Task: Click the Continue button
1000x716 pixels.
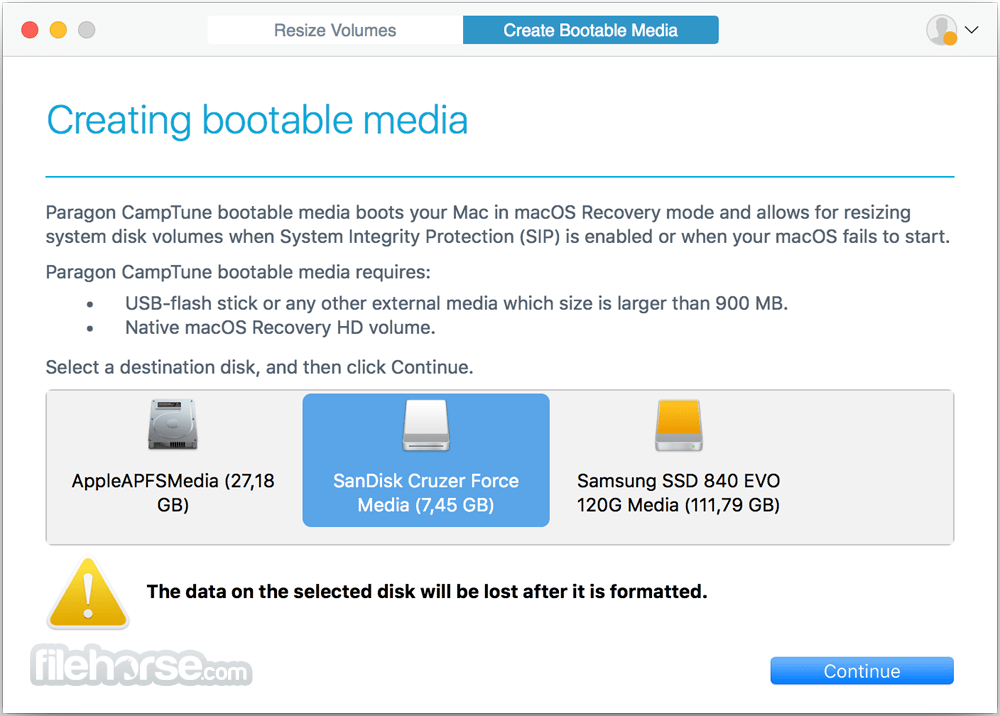Action: pos(862,671)
